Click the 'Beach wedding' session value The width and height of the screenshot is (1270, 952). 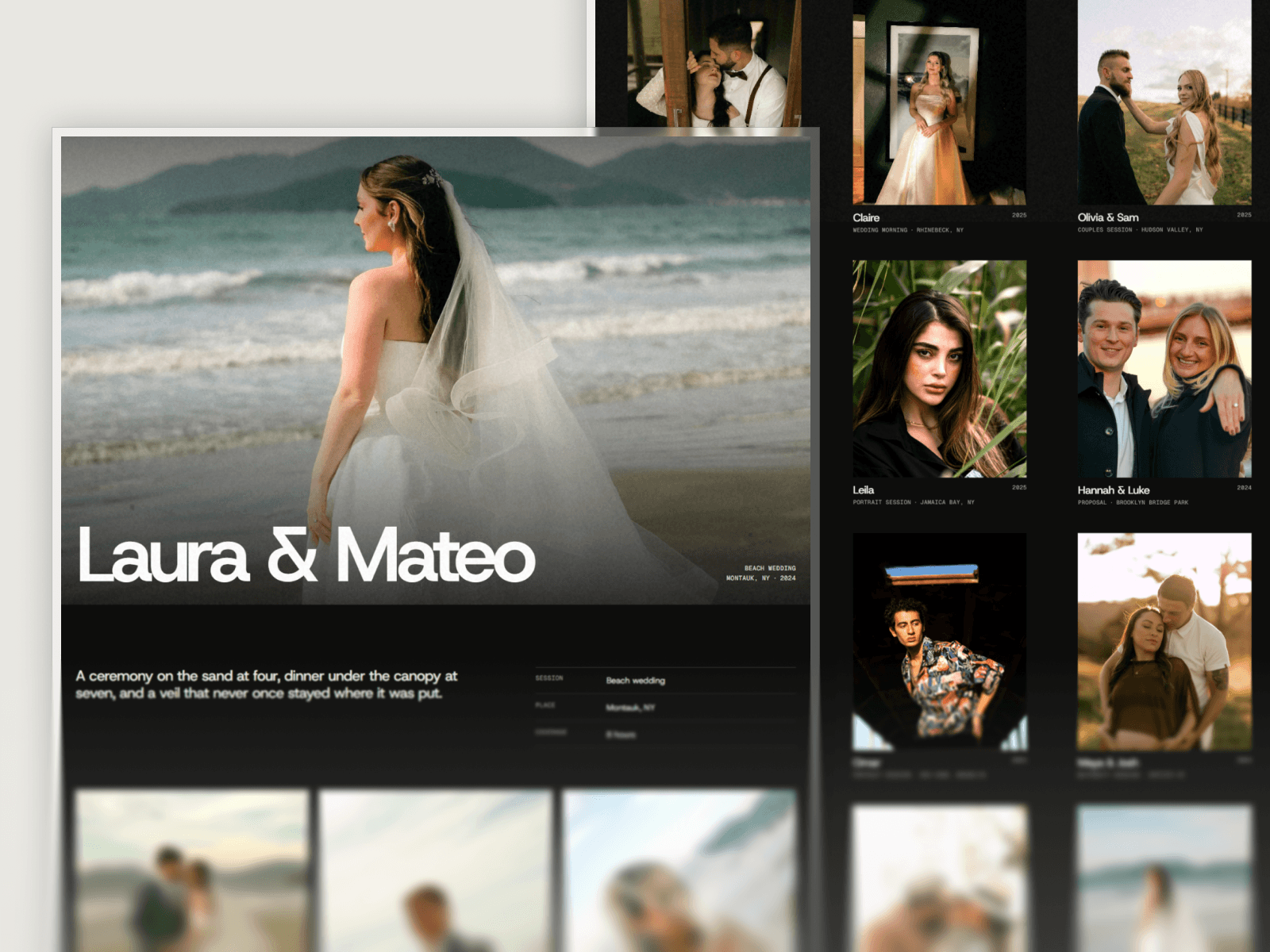[636, 681]
